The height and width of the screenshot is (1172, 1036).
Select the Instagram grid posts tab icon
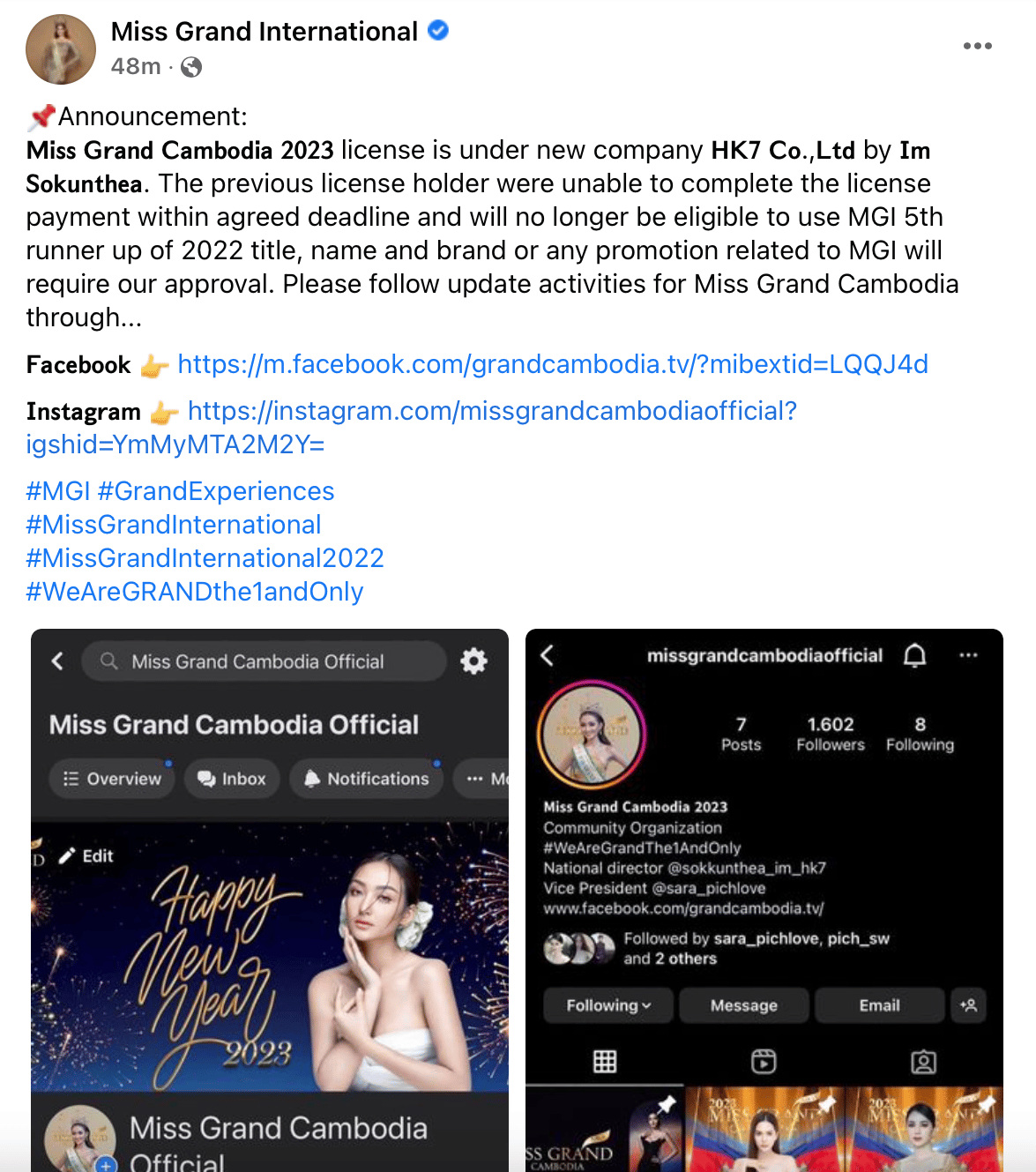605,1061
